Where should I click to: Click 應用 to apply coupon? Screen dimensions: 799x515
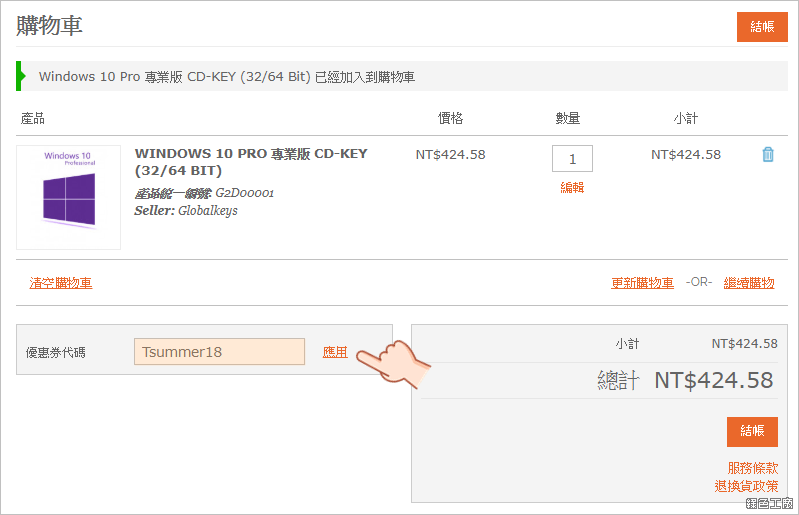[335, 352]
